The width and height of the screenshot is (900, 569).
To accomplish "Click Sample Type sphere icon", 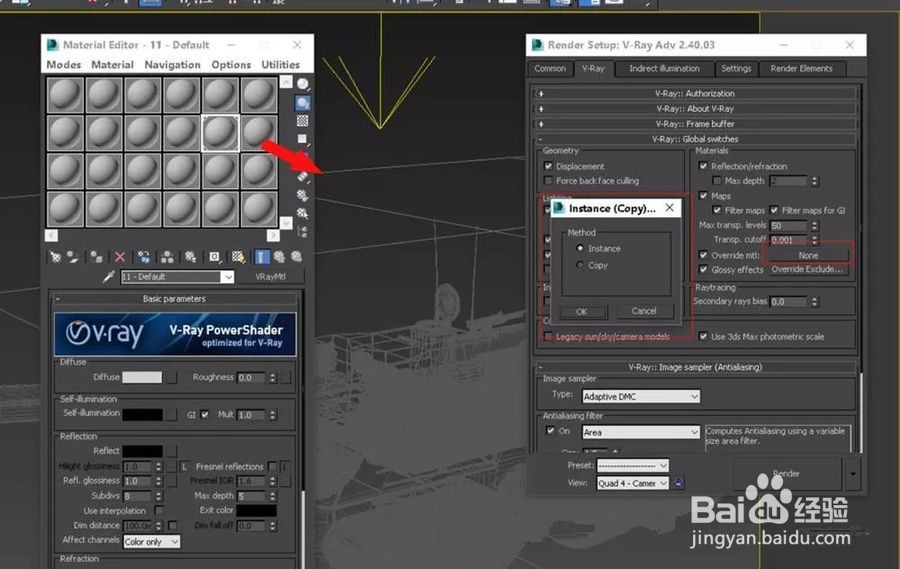I will [x=302, y=85].
